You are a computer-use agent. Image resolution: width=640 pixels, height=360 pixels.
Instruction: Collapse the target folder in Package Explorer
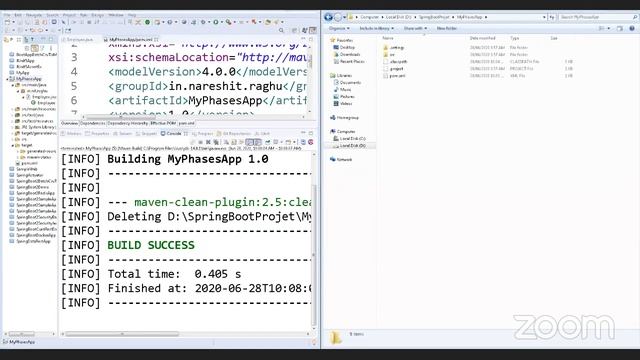pyautogui.click(x=13, y=145)
